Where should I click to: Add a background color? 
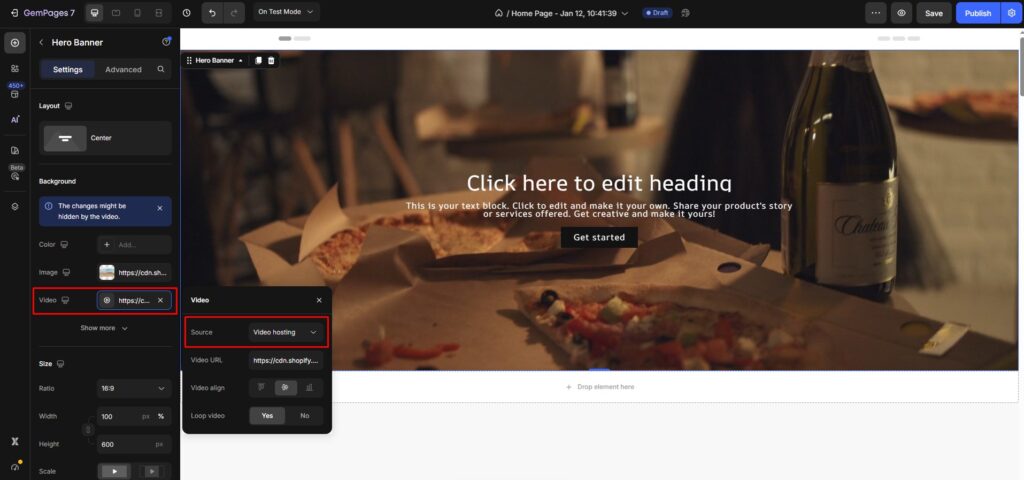pyautogui.click(x=134, y=245)
